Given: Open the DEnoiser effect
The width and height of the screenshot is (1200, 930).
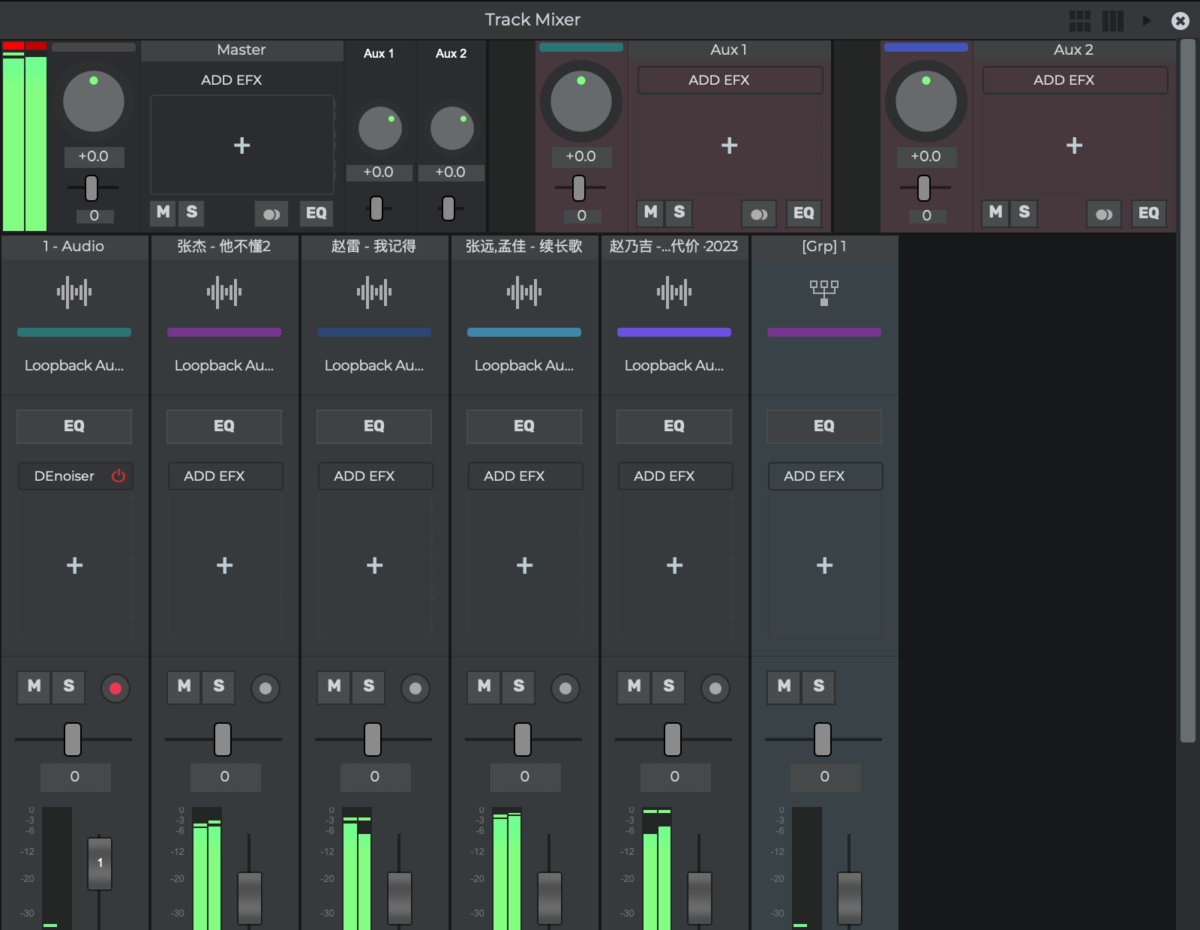Looking at the screenshot, I should [x=64, y=476].
